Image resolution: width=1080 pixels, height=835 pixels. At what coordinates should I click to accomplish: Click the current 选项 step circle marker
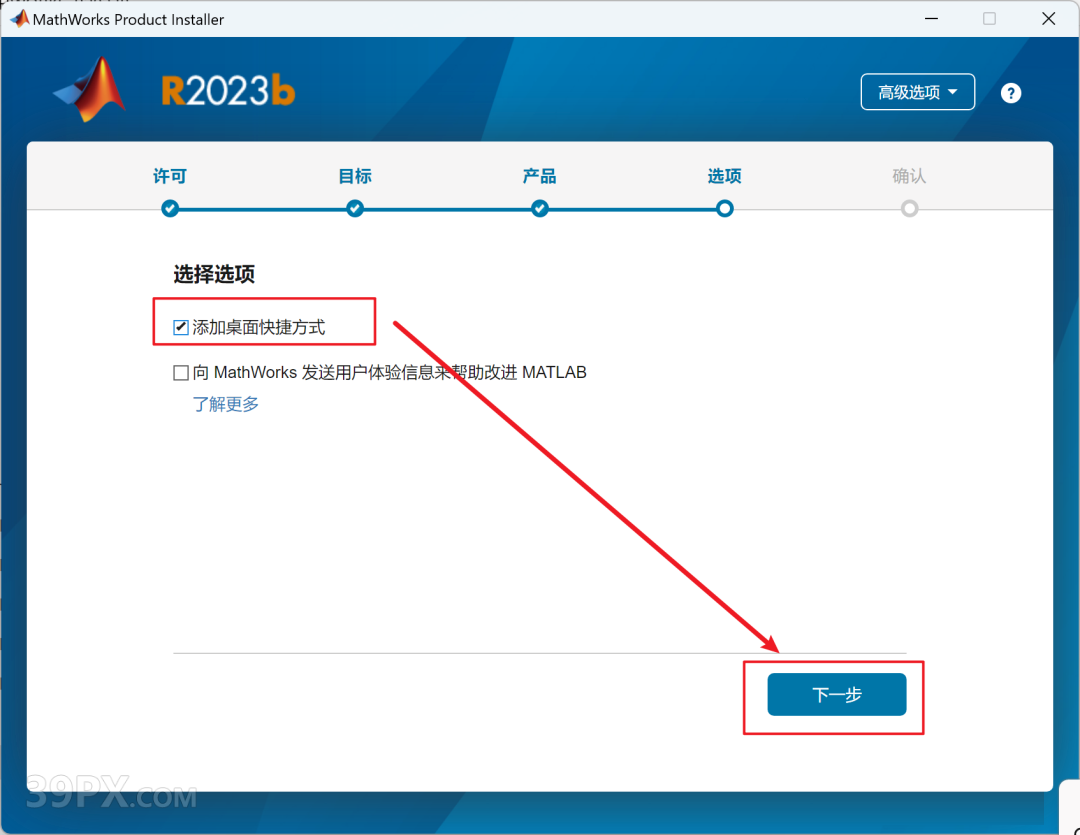tap(725, 208)
